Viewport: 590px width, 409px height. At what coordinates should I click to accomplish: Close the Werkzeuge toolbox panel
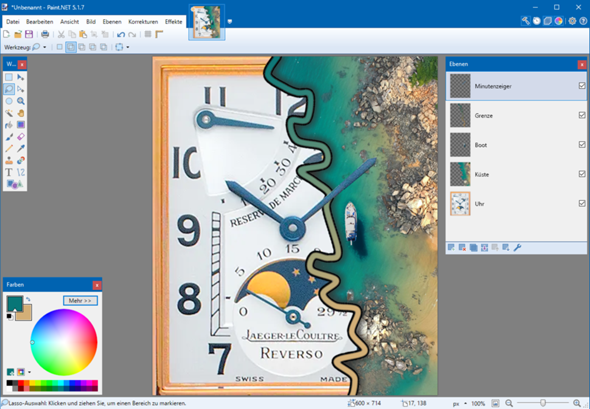pos(22,65)
